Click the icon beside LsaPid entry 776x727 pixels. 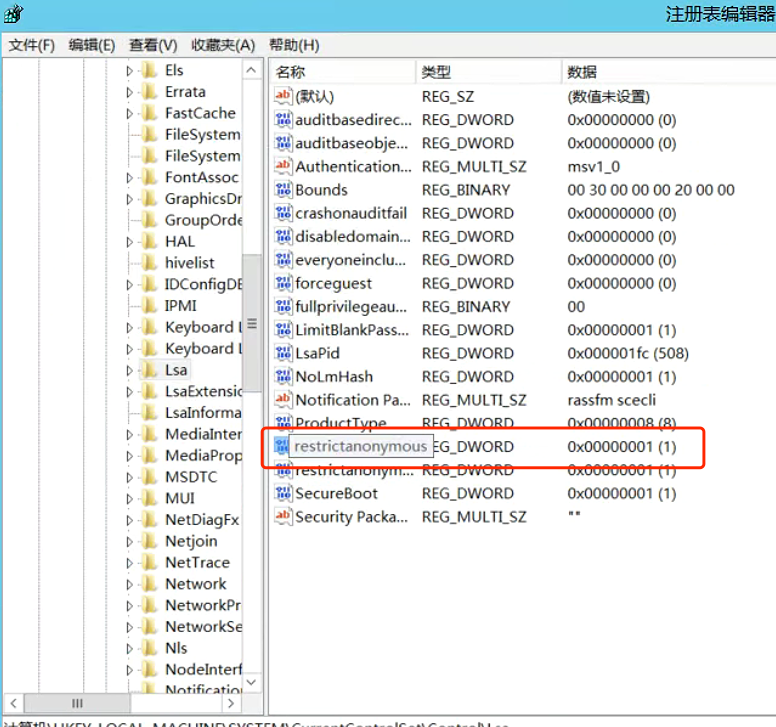click(x=282, y=353)
